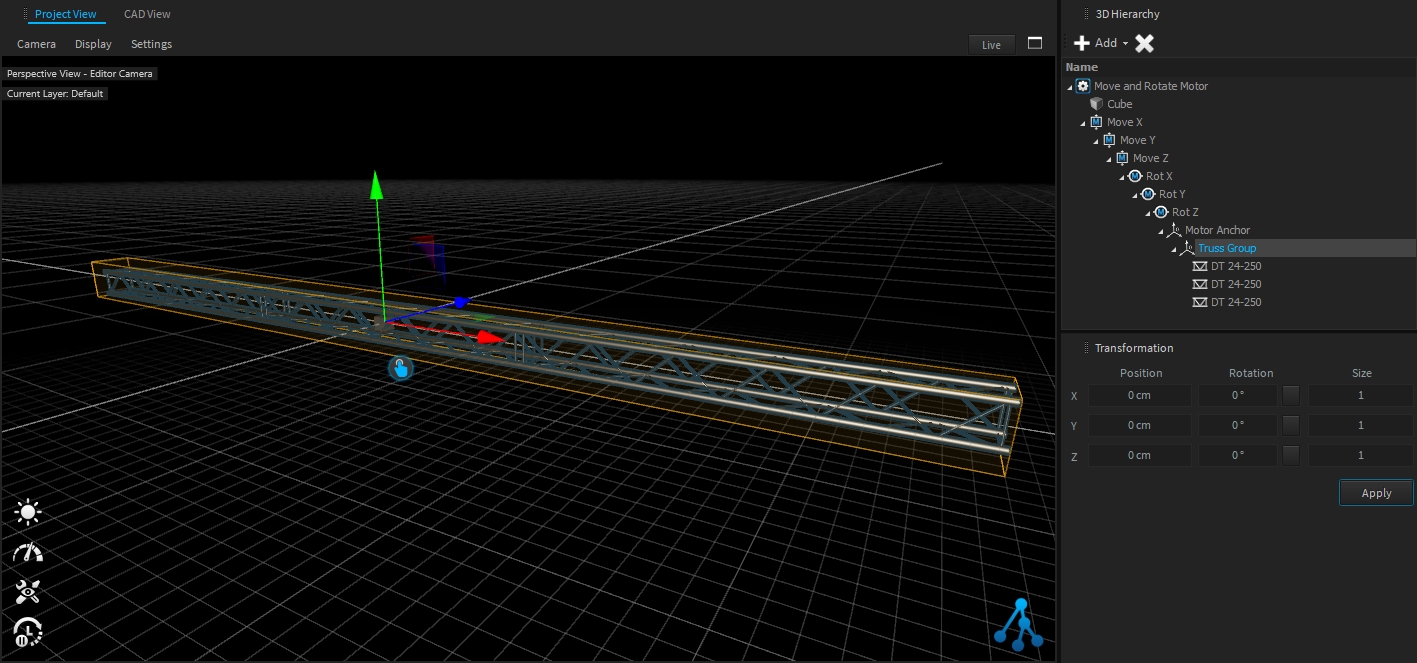This screenshot has width=1417, height=663.
Task: Open the wrench and eye visibility tools icon
Action: [28, 592]
